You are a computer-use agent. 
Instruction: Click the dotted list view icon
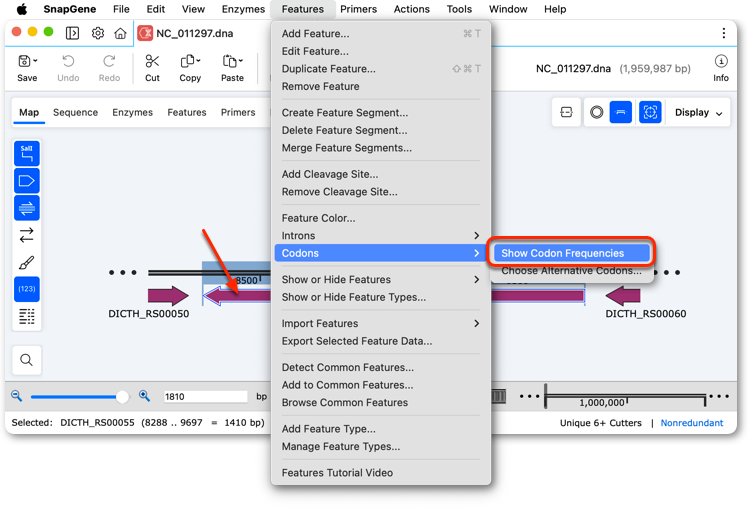tap(27, 316)
